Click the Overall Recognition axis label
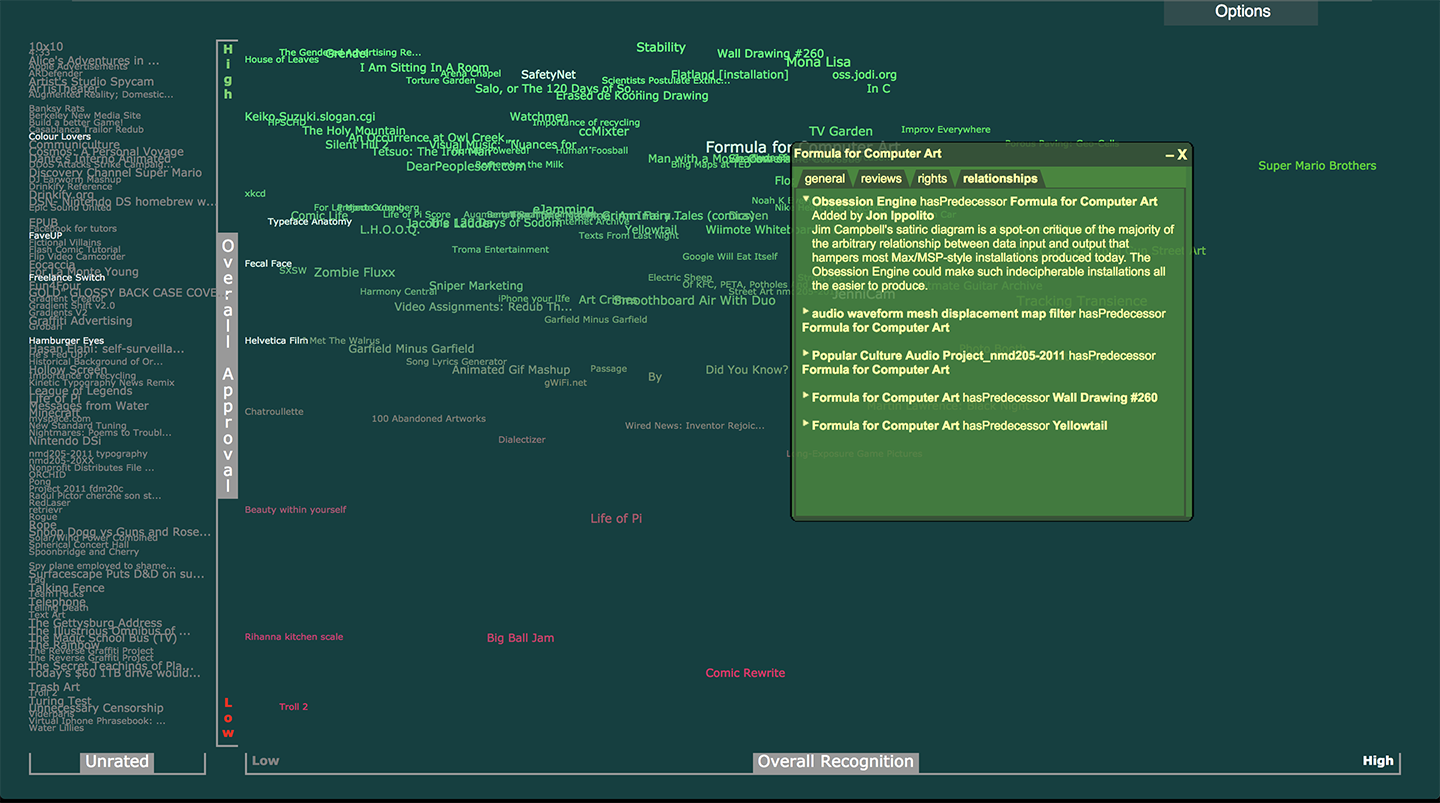 pos(836,762)
